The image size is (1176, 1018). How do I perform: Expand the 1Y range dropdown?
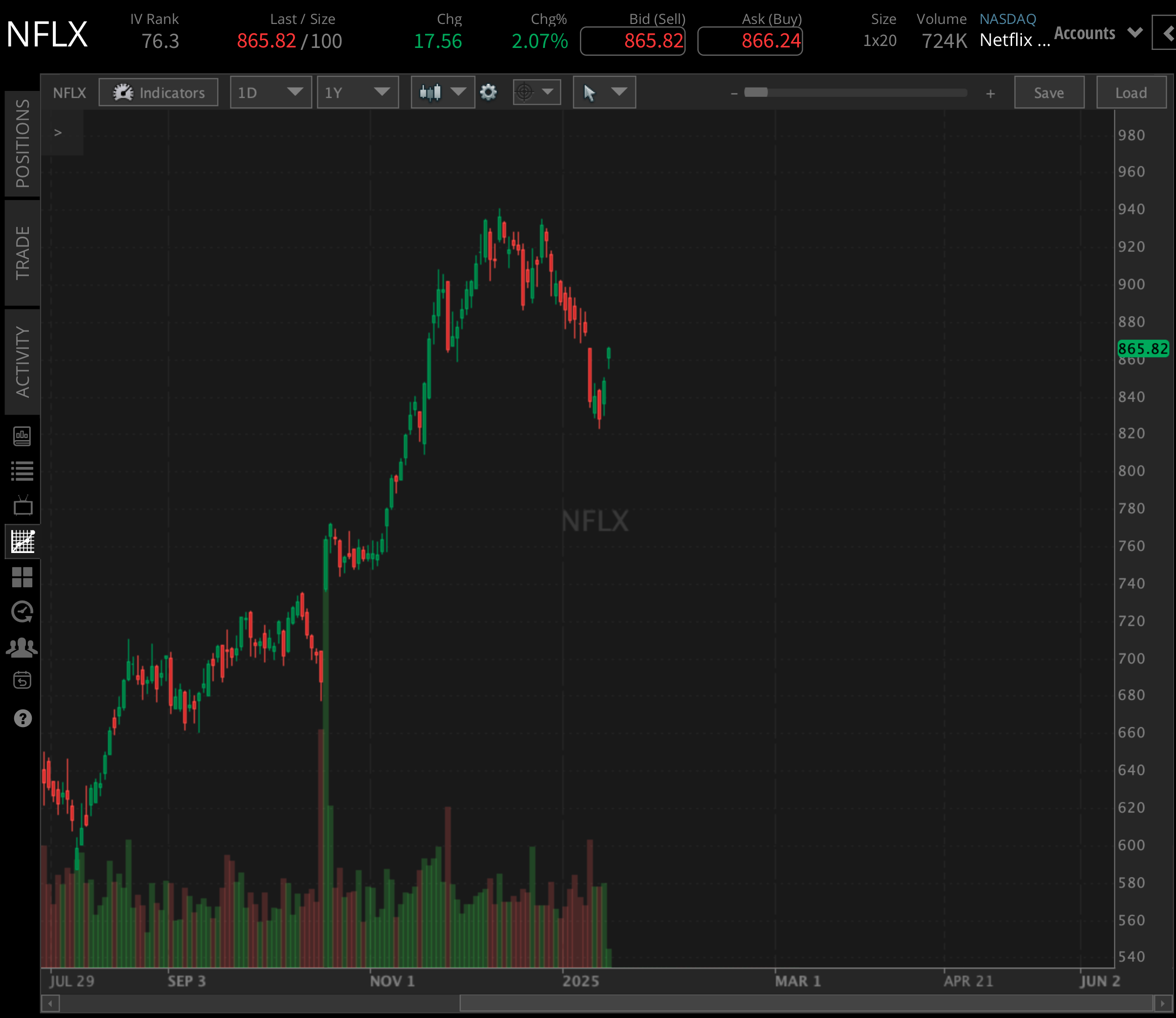point(358,92)
